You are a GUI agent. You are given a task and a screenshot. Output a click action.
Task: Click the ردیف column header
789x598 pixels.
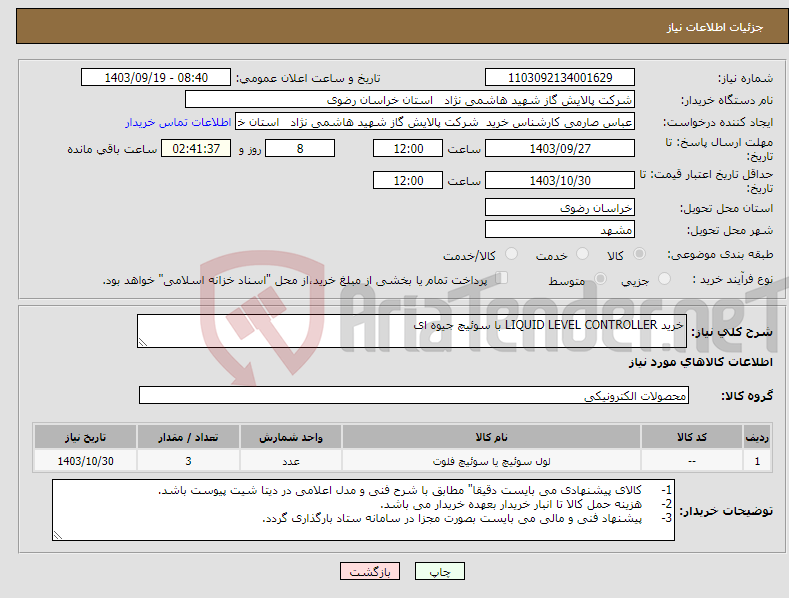[757, 437]
